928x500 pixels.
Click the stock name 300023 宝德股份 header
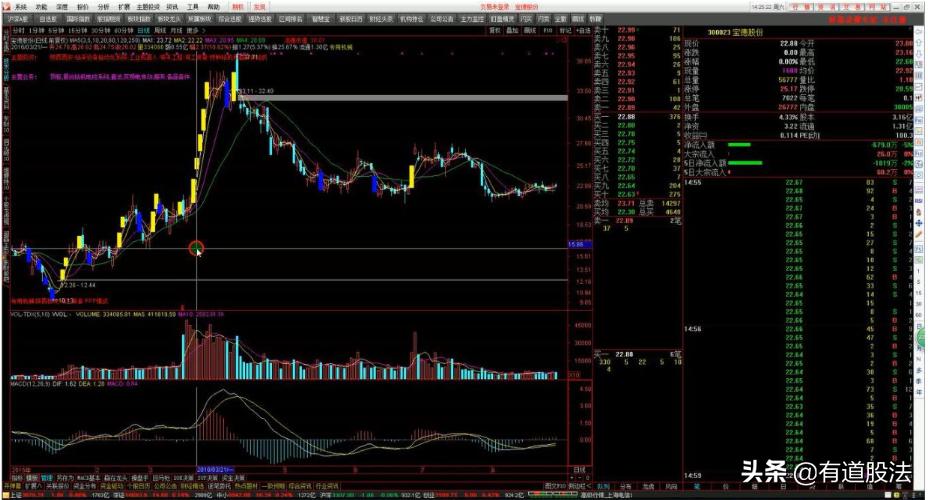(x=735, y=33)
